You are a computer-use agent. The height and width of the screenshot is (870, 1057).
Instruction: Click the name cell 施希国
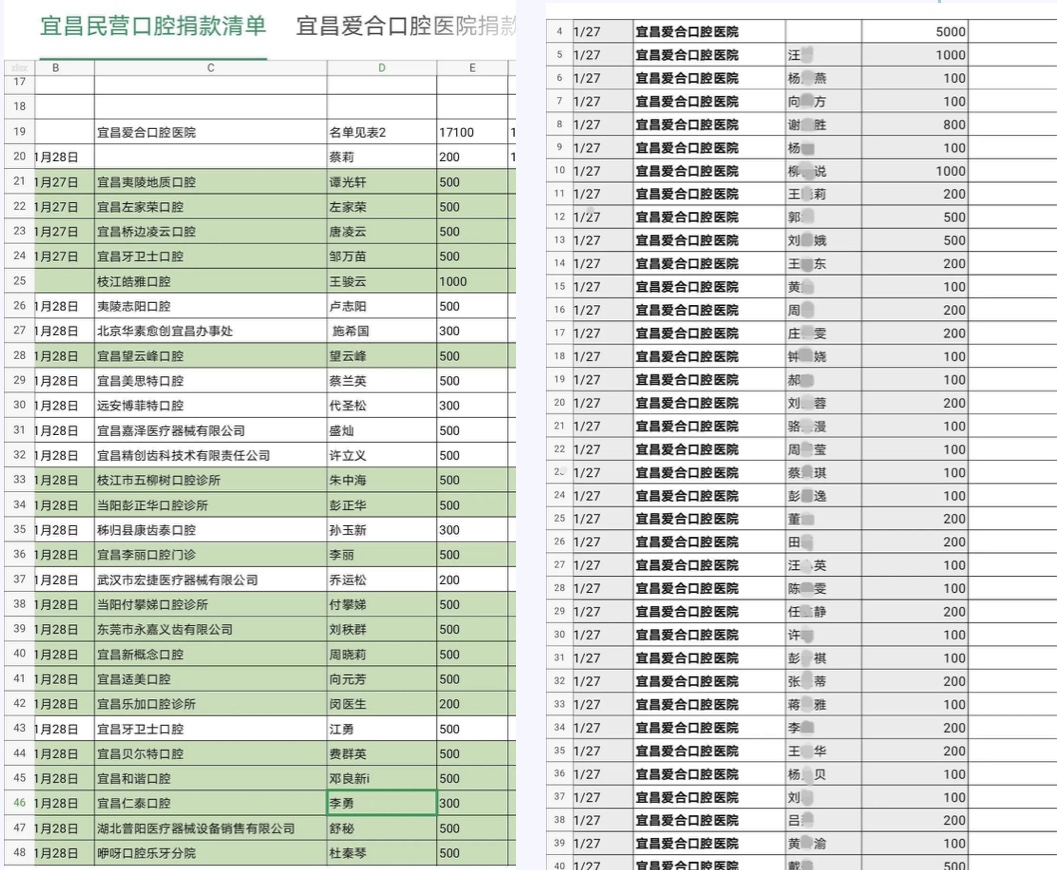tap(382, 331)
